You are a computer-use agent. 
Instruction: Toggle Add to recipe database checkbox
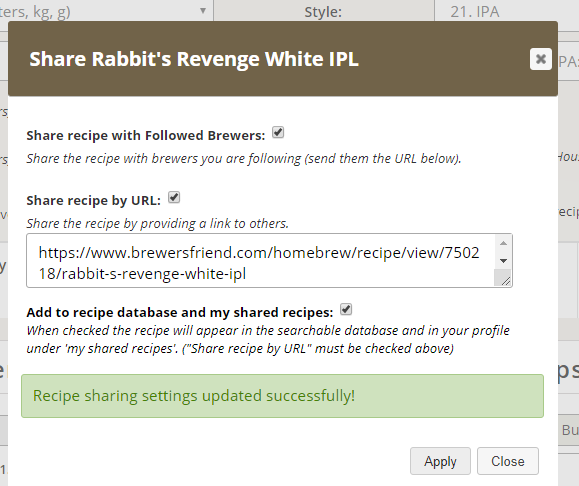click(x=346, y=309)
